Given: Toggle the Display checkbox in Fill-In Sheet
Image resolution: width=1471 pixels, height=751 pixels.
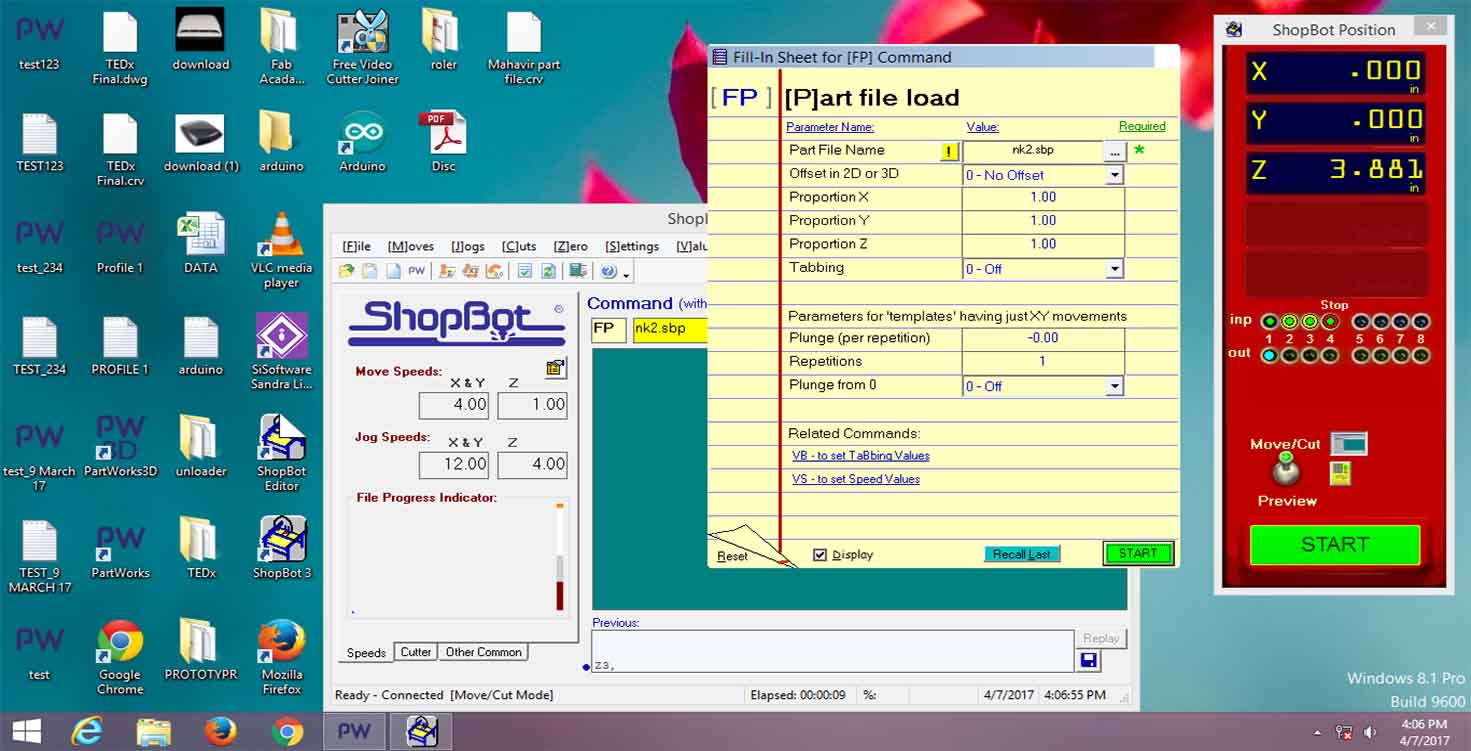Looking at the screenshot, I should (820, 555).
